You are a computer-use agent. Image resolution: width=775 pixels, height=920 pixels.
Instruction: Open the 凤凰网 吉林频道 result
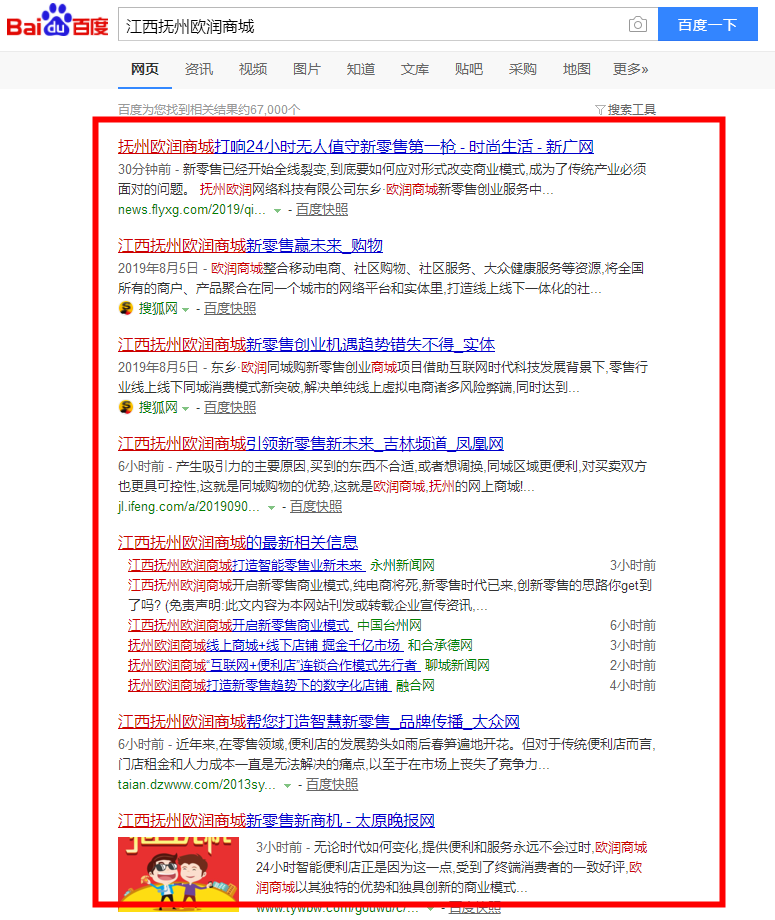click(310, 443)
